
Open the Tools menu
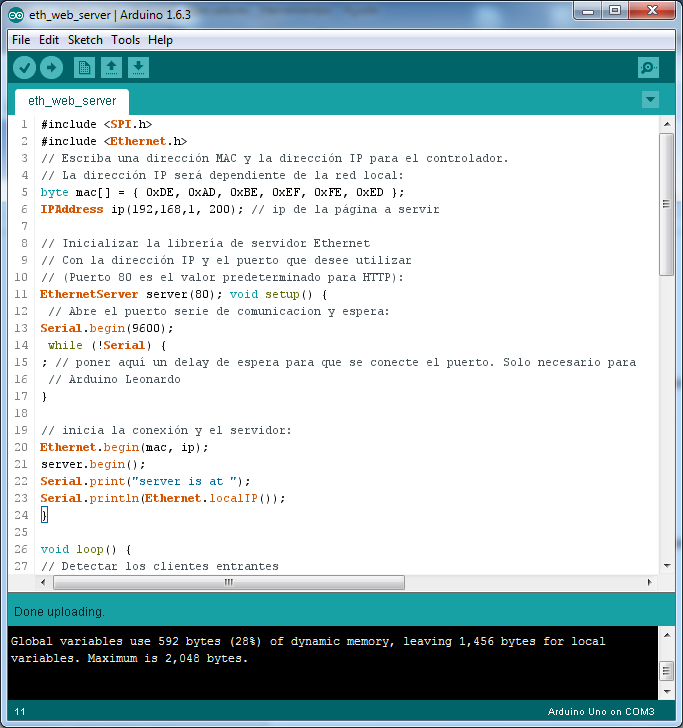125,40
